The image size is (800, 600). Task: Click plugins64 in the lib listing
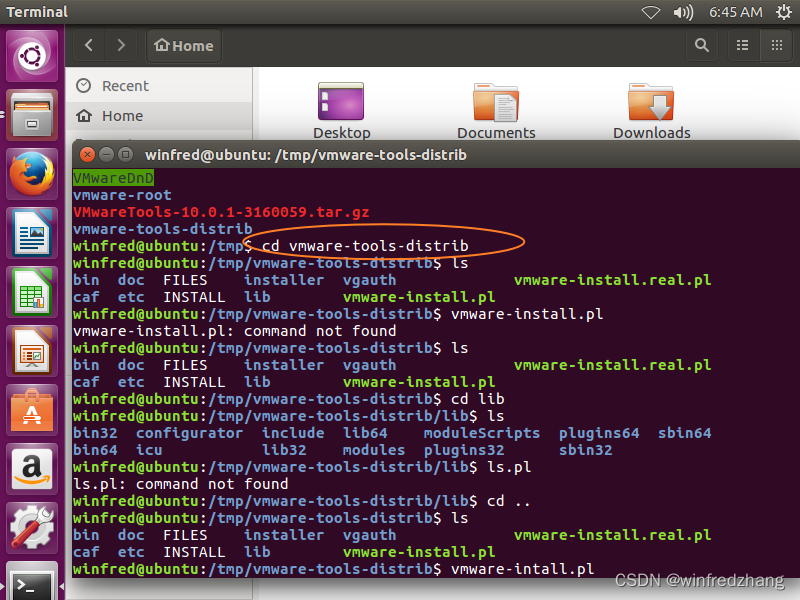[599, 433]
